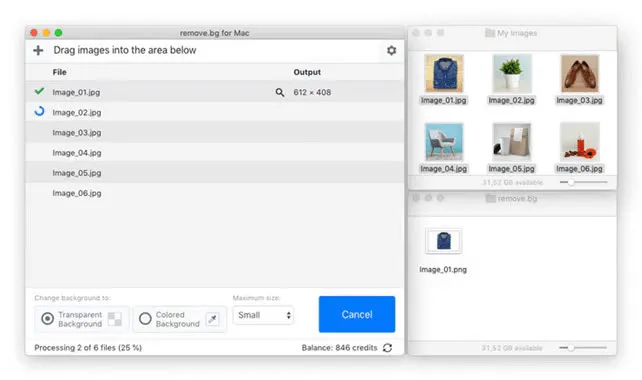Click the Output column header
Viewport: 642px width, 380px height.
307,72
